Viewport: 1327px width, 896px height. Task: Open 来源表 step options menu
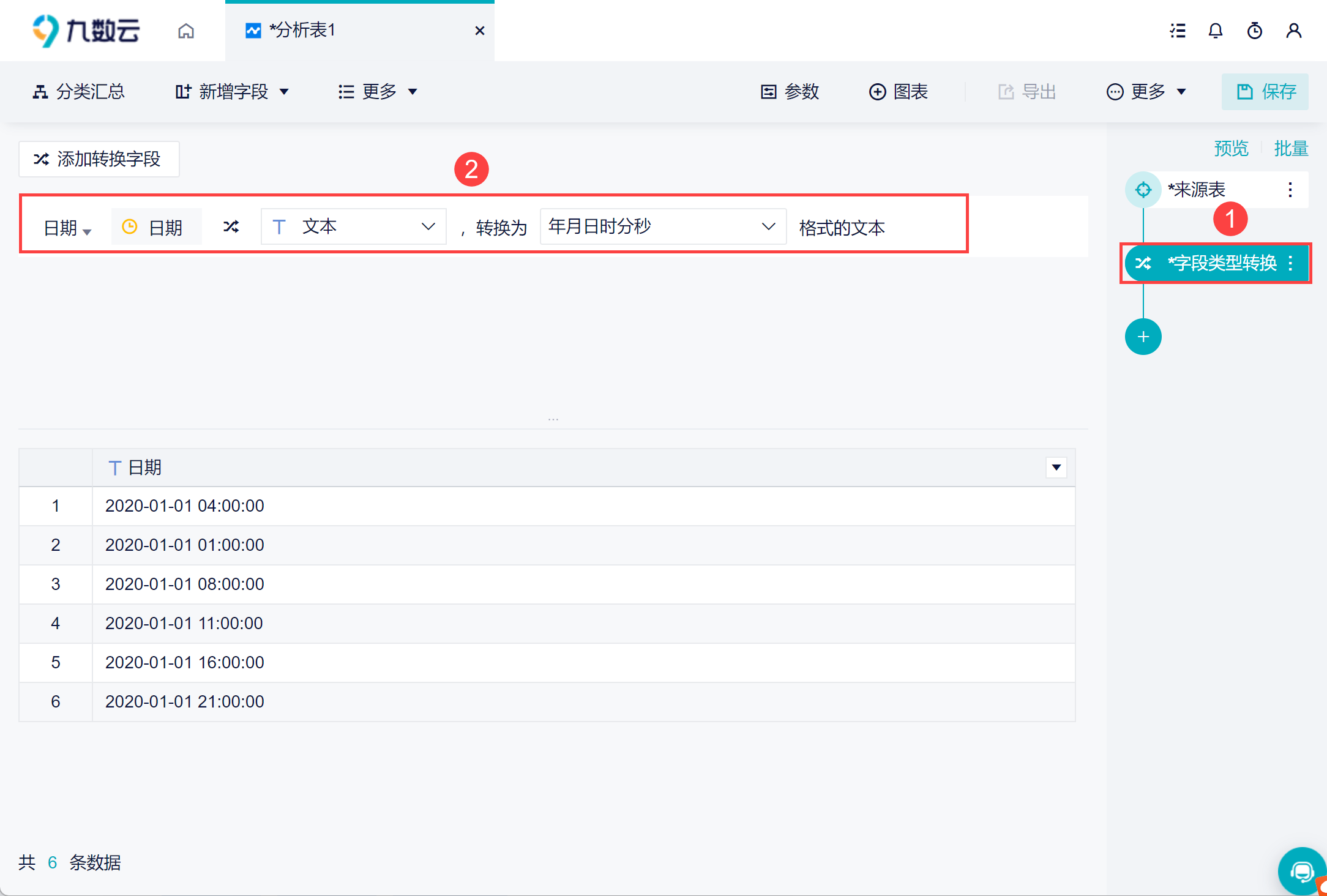1290,190
